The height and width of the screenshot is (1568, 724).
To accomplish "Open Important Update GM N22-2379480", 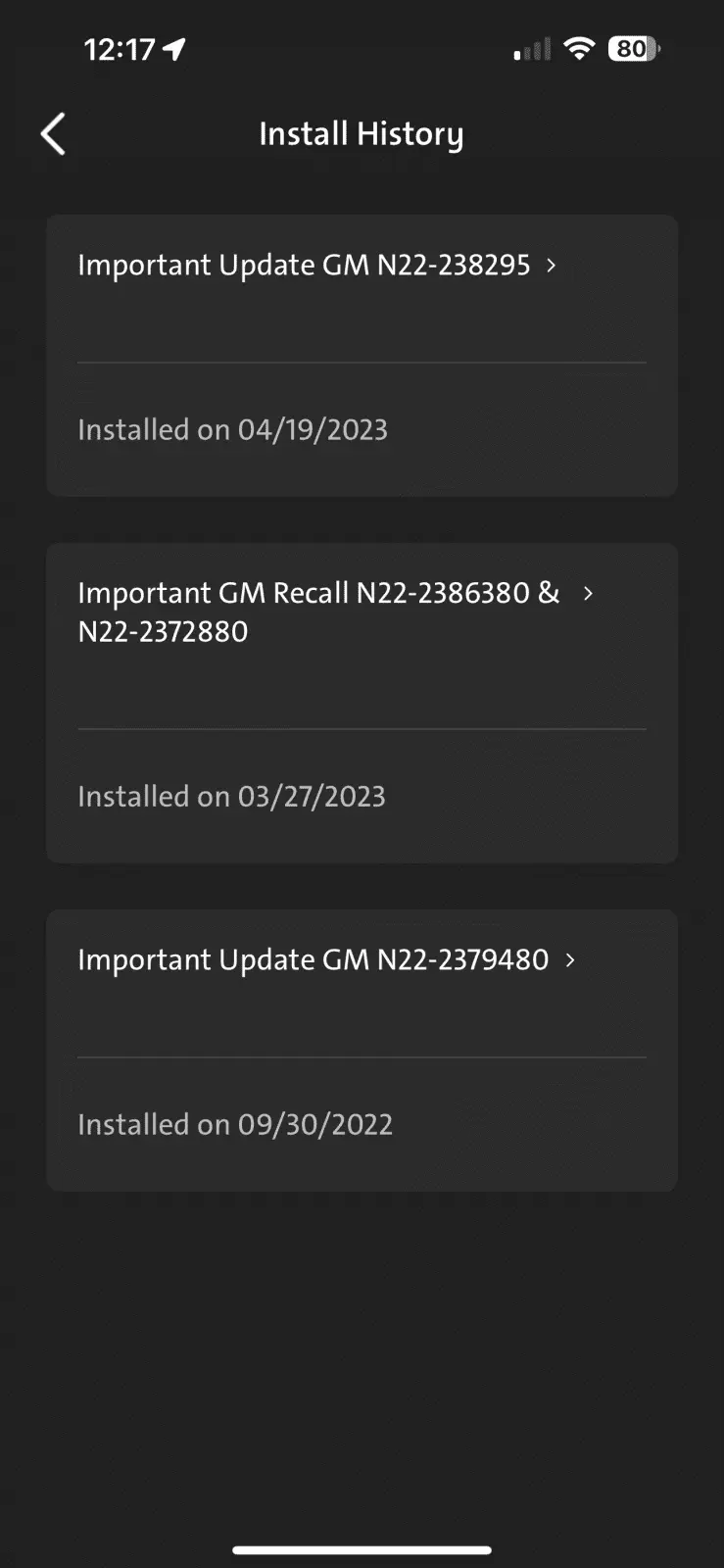I will (313, 960).
